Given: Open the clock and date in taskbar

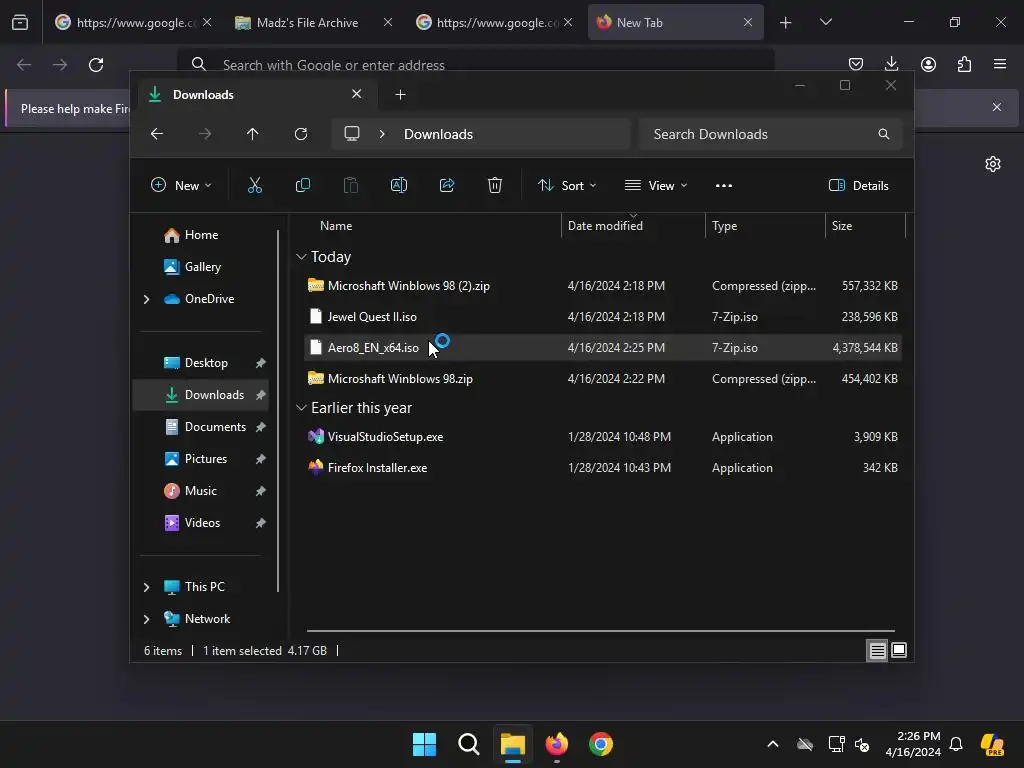Looking at the screenshot, I should [912, 744].
